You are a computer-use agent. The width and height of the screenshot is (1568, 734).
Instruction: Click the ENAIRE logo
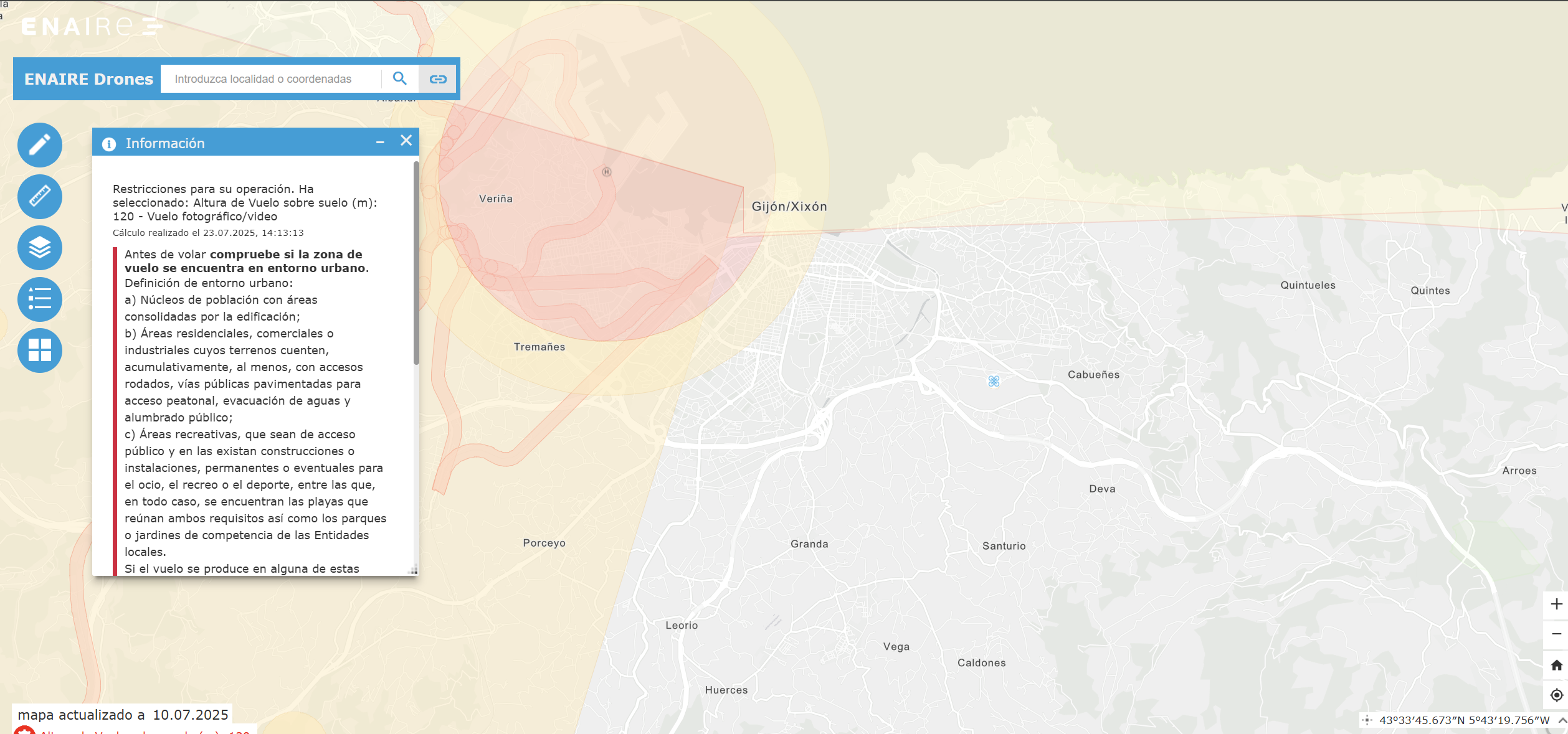click(x=92, y=26)
